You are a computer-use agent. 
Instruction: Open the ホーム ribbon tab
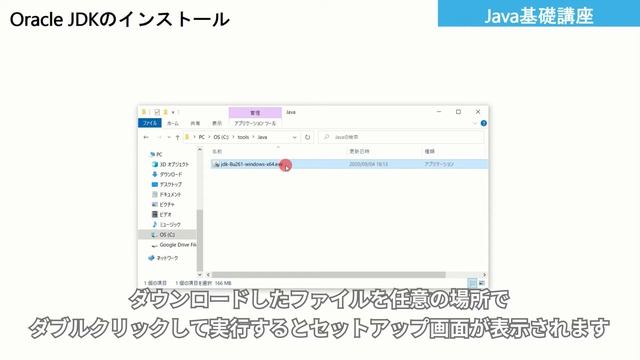(173, 123)
